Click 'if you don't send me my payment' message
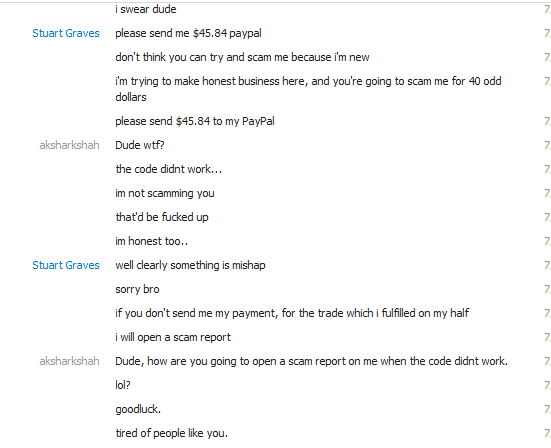 [x=292, y=313]
